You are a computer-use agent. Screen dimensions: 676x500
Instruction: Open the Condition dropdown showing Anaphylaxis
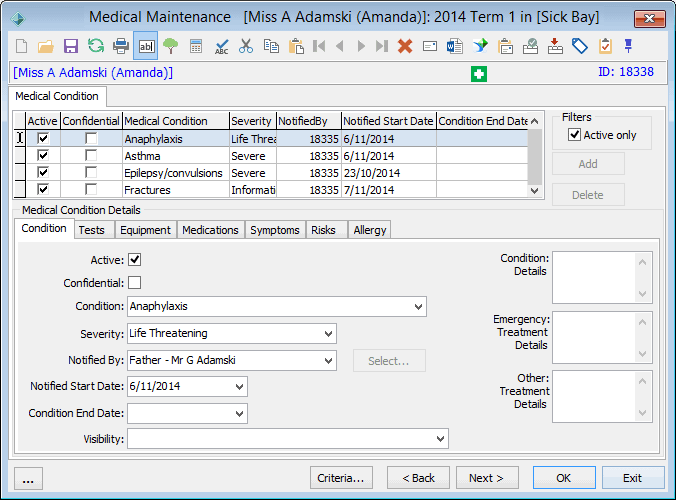tap(418, 306)
